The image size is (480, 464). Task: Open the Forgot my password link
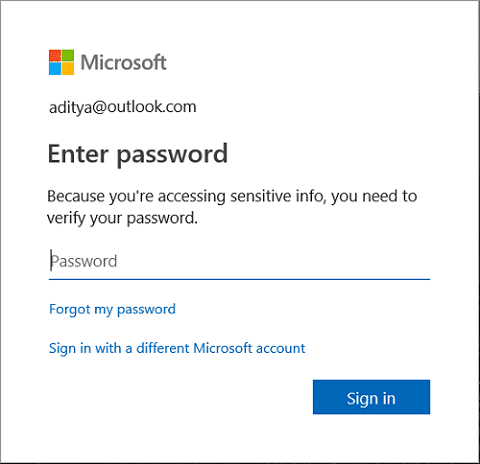[112, 310]
